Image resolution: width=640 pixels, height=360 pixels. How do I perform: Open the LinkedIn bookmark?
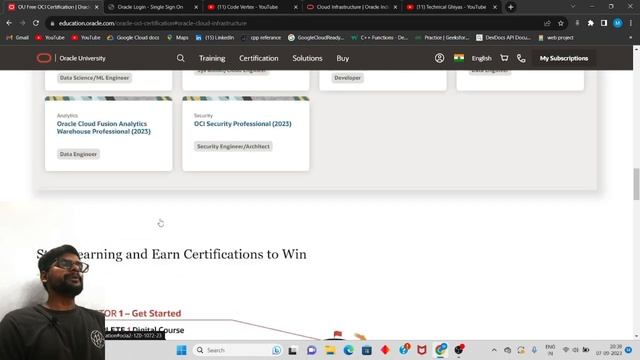click(x=215, y=38)
